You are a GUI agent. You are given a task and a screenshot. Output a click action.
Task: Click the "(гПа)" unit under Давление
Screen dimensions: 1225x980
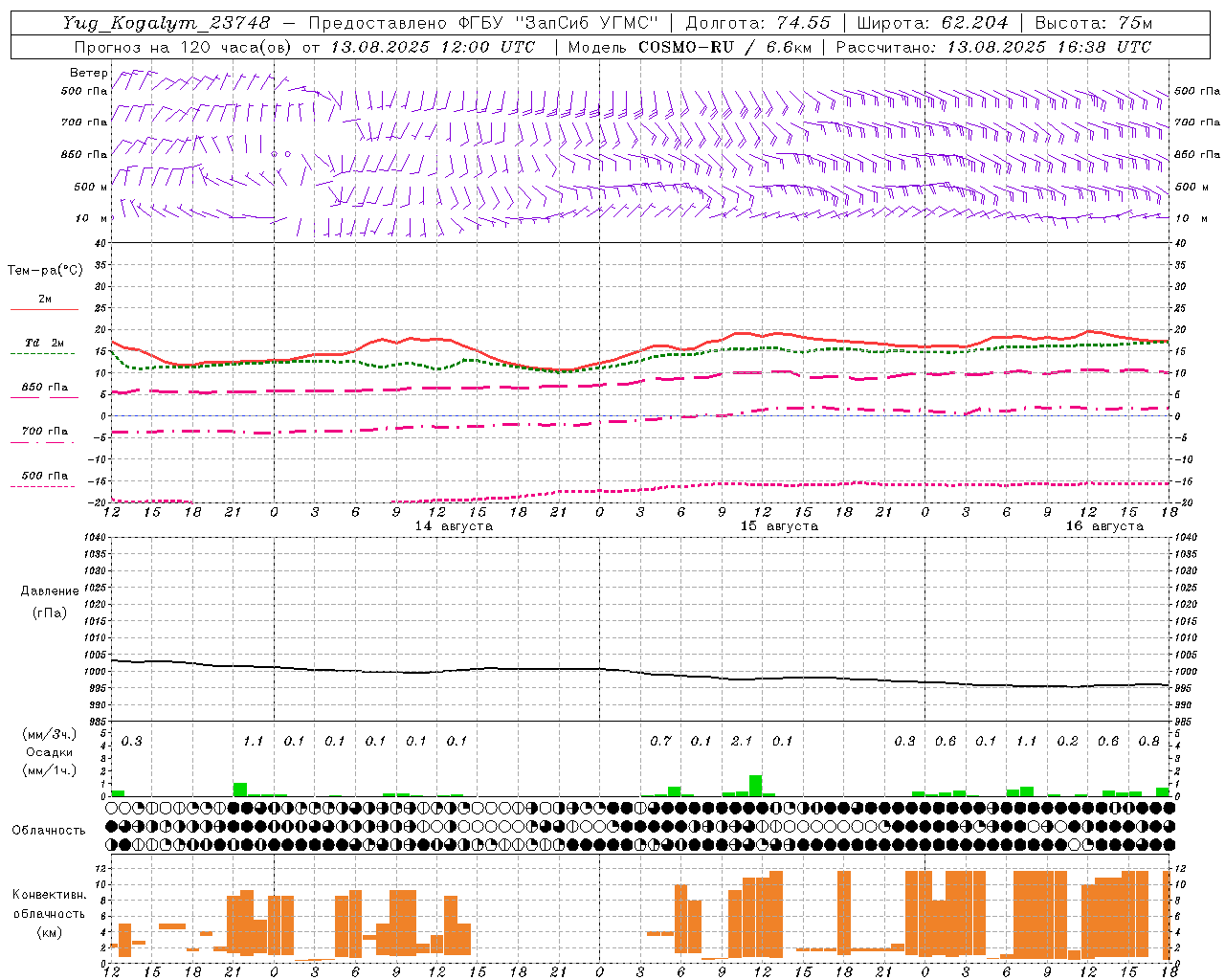pyautogui.click(x=50, y=612)
